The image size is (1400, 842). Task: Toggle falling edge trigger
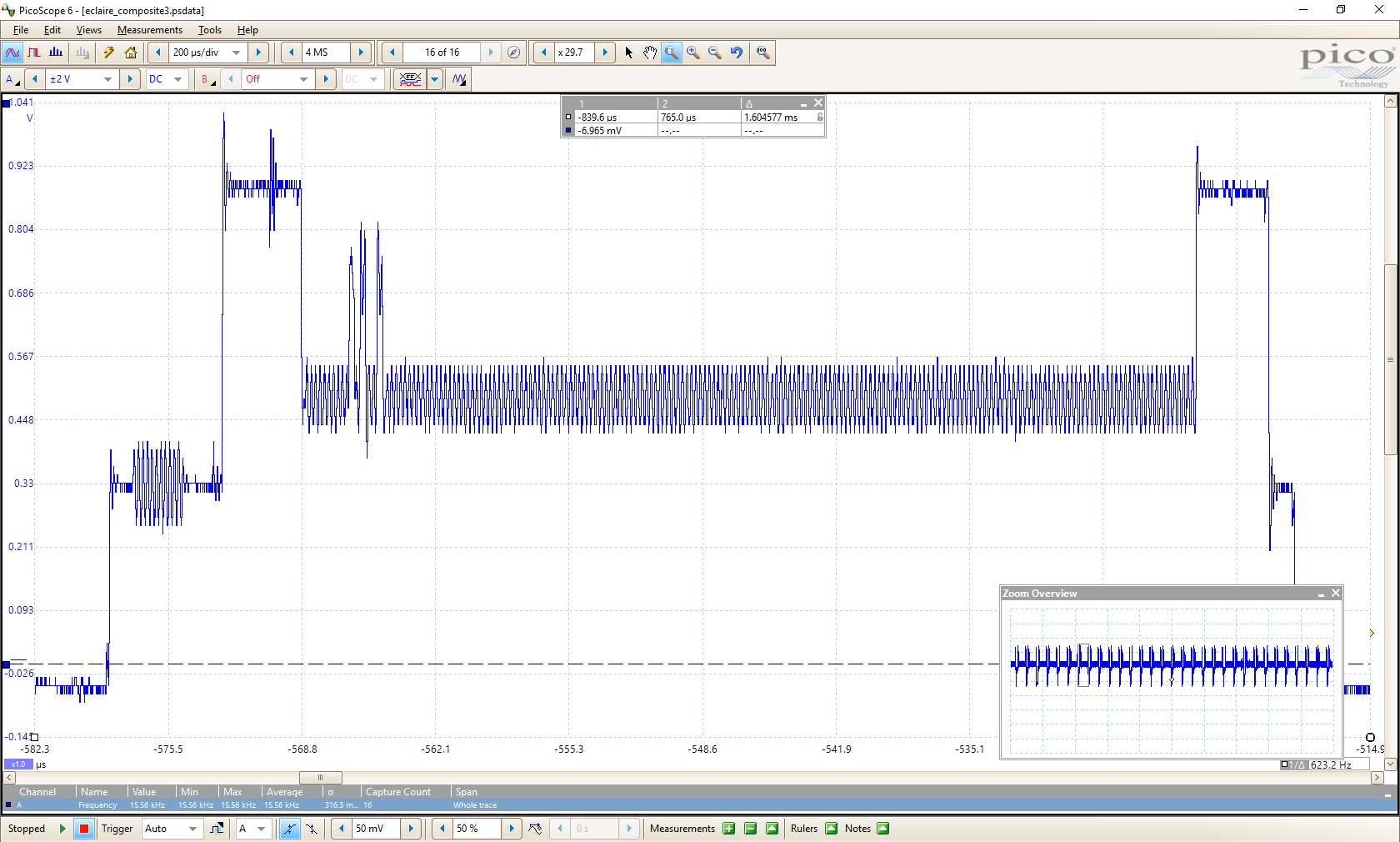tap(311, 829)
